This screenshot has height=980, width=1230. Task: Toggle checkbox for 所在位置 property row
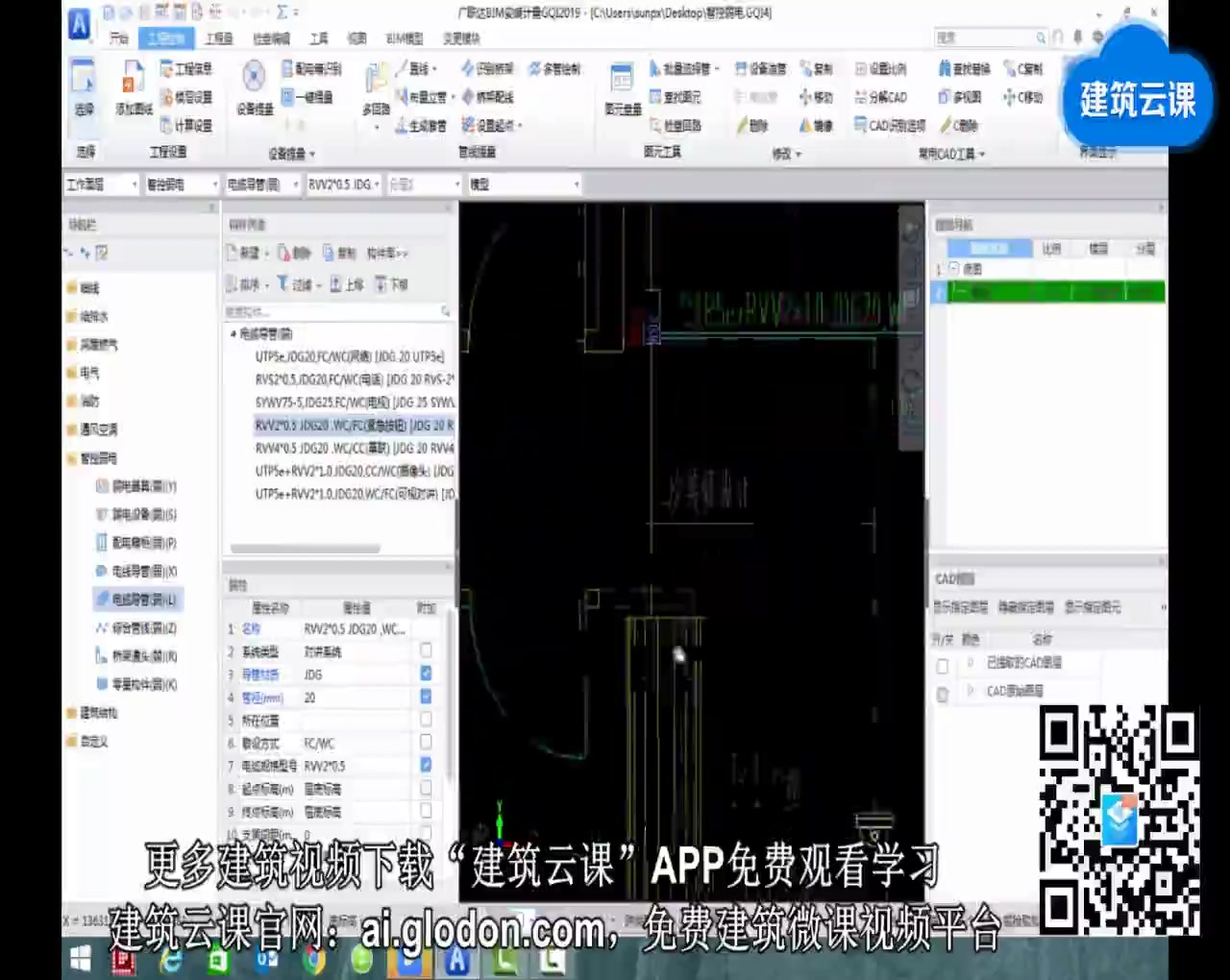[426, 719]
